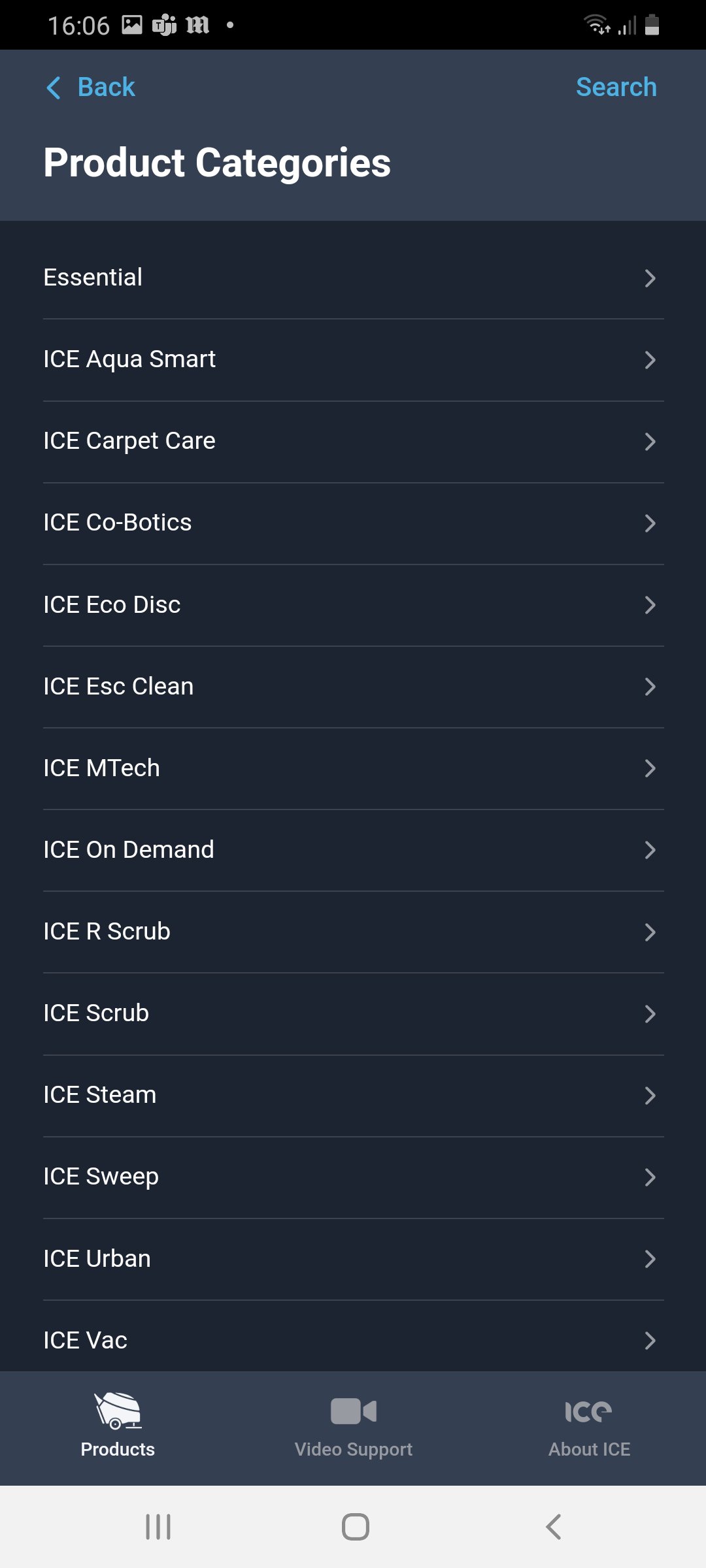Tap the ICE logo icon

[588, 1412]
